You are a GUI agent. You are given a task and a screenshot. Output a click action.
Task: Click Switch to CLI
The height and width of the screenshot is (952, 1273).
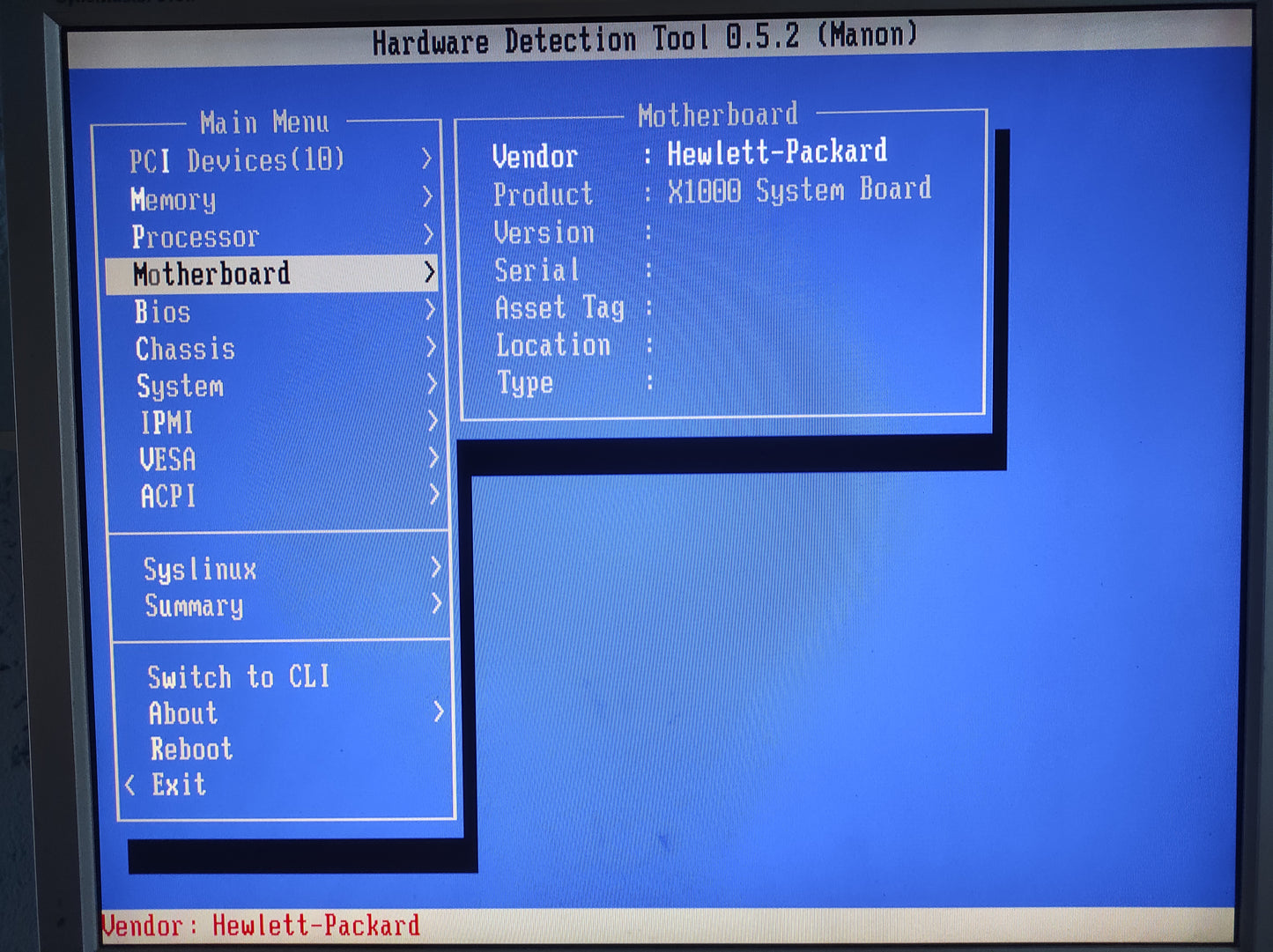click(x=239, y=676)
